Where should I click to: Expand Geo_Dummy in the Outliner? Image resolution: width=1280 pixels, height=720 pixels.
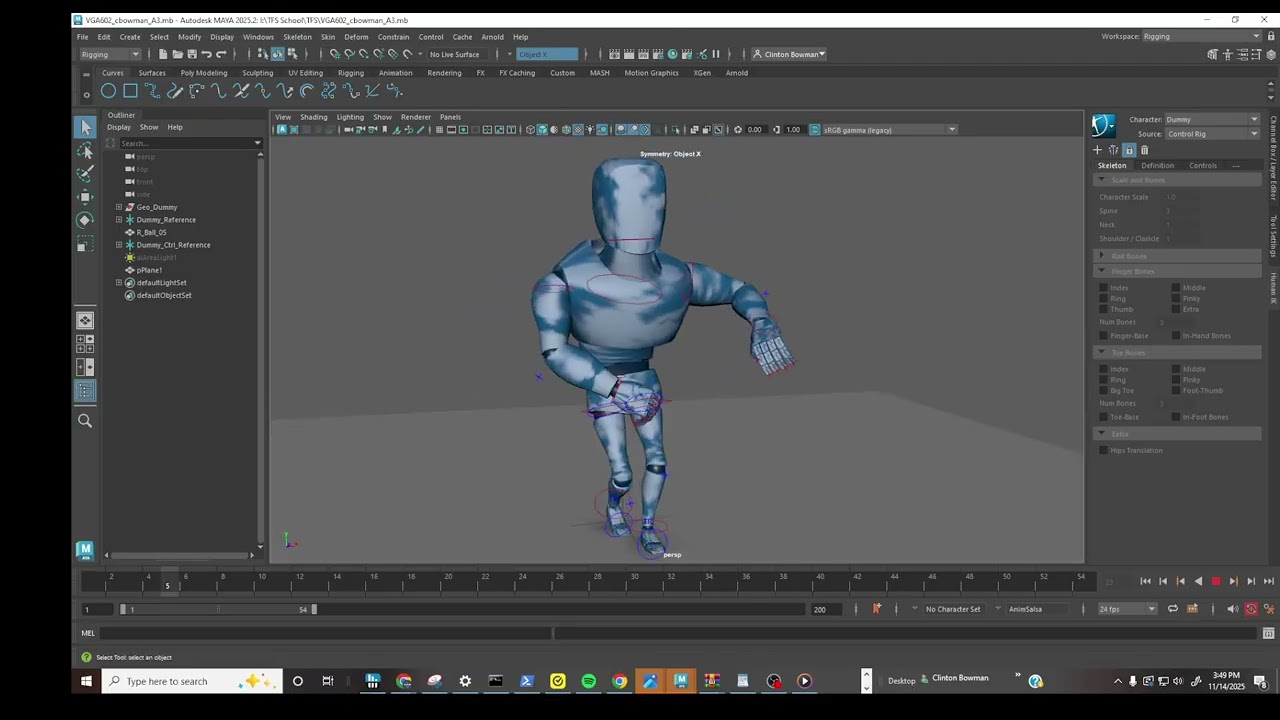pyautogui.click(x=119, y=207)
